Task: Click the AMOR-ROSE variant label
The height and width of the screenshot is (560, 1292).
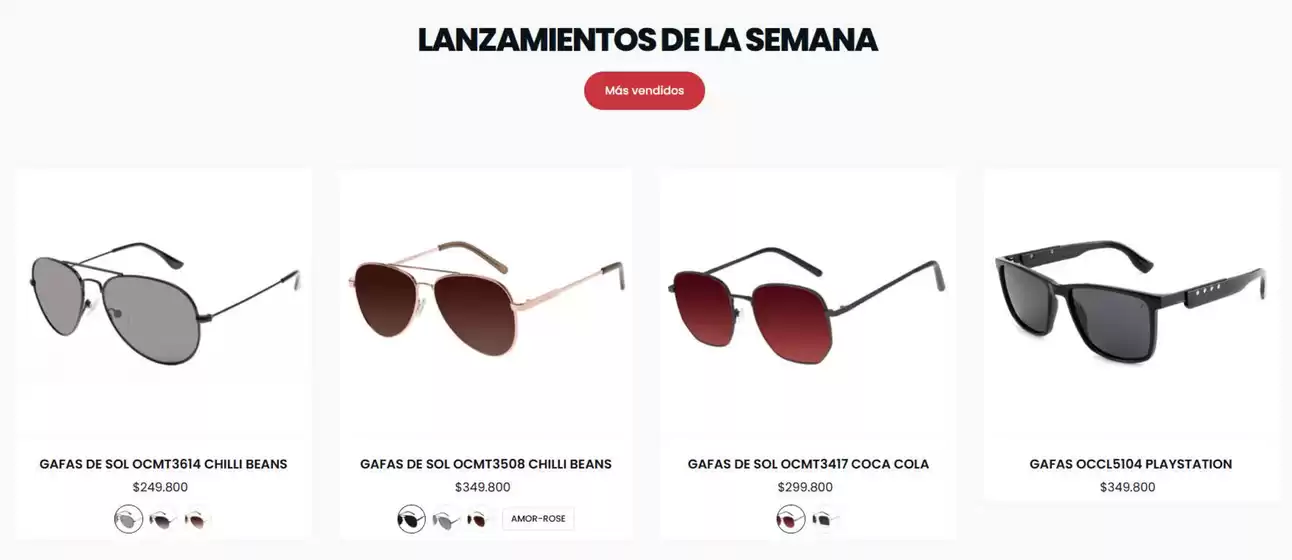Action: [538, 519]
